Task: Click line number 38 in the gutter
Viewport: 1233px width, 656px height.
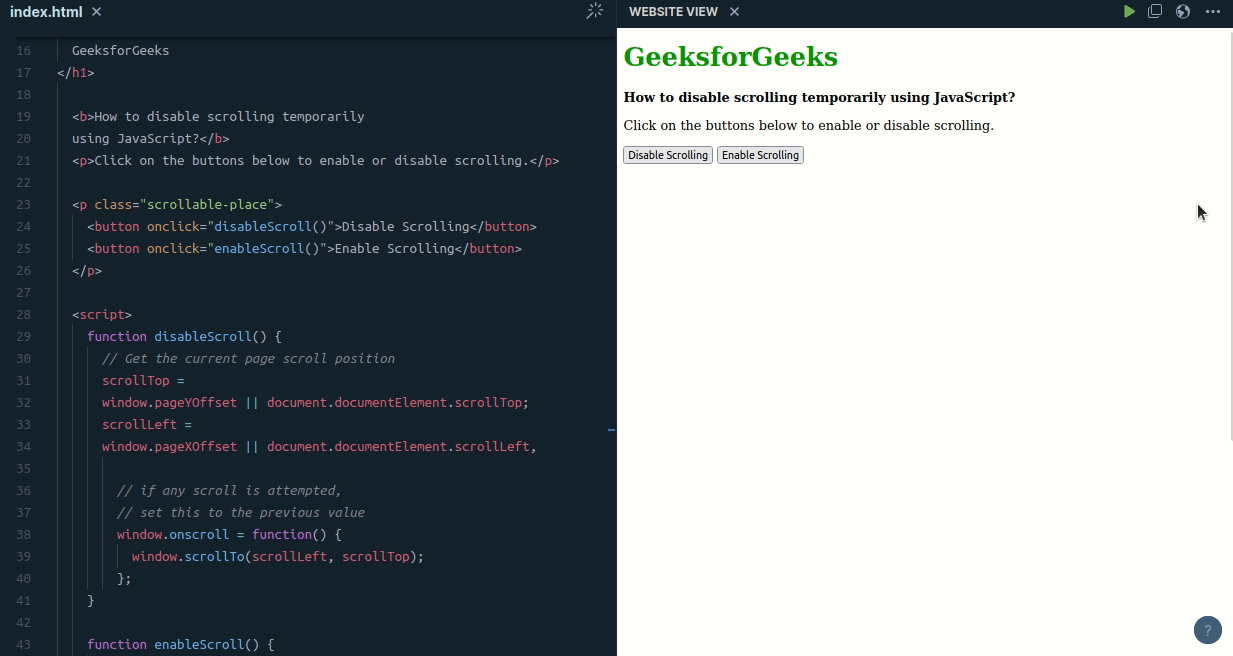Action: click(x=22, y=534)
